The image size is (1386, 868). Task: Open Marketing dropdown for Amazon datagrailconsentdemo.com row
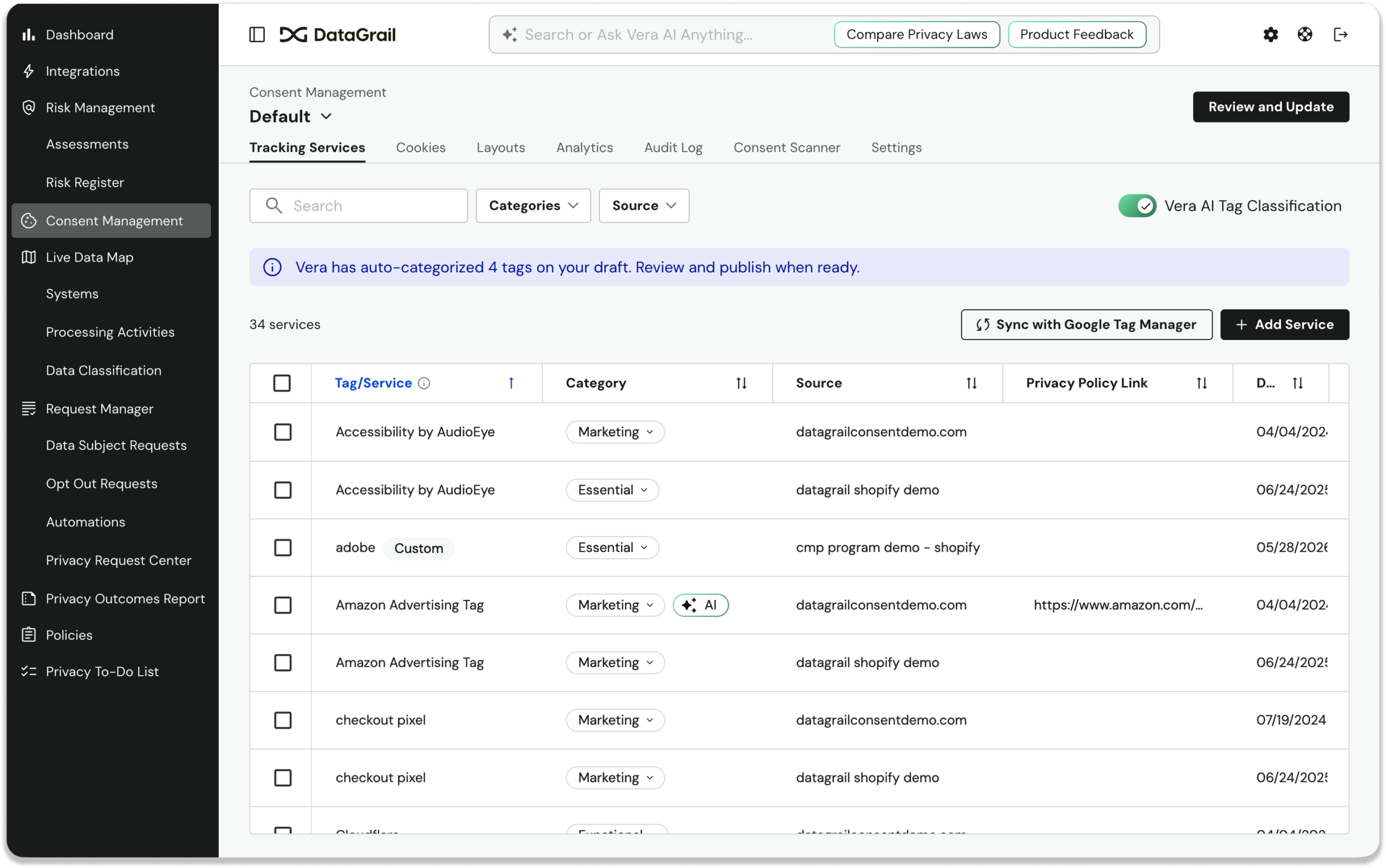coord(615,605)
